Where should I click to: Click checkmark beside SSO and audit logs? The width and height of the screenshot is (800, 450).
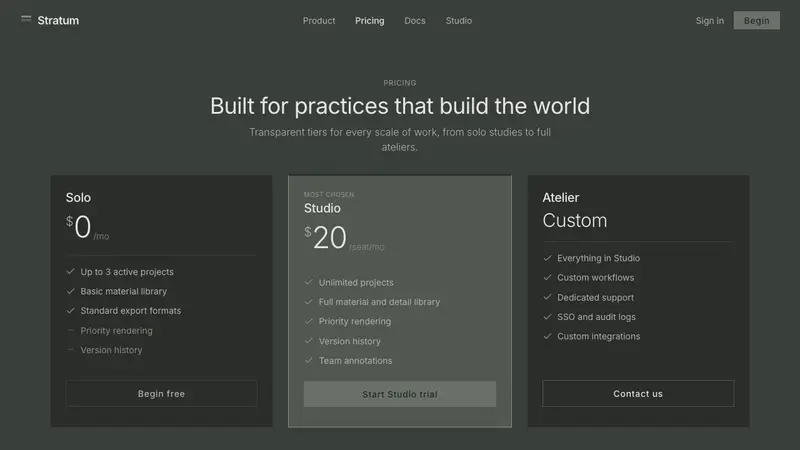547,316
